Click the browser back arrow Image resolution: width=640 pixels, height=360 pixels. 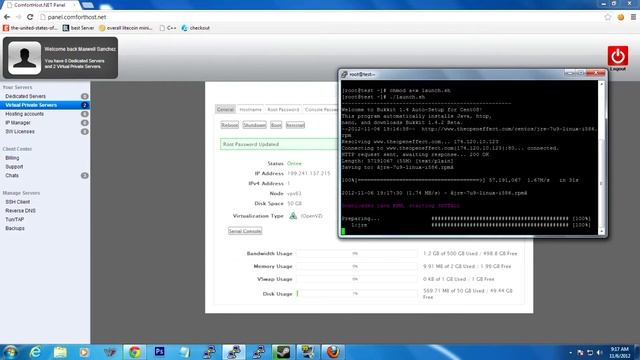pos(7,17)
